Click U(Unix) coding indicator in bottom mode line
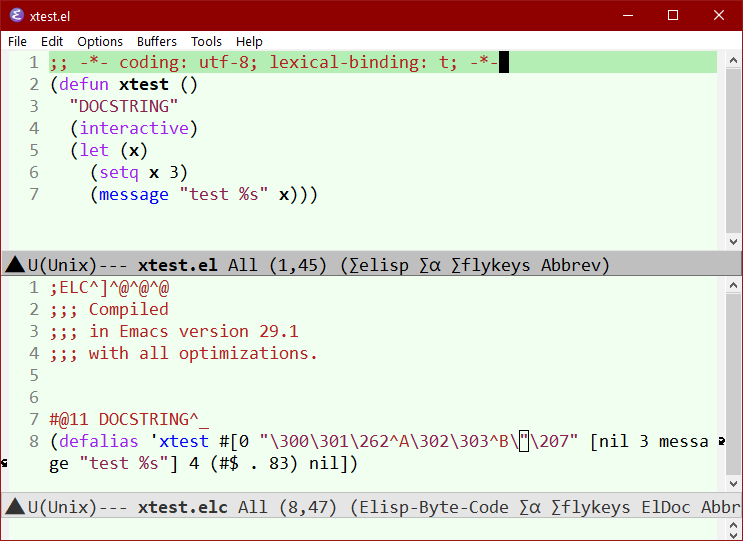743x541 pixels. tap(63, 507)
